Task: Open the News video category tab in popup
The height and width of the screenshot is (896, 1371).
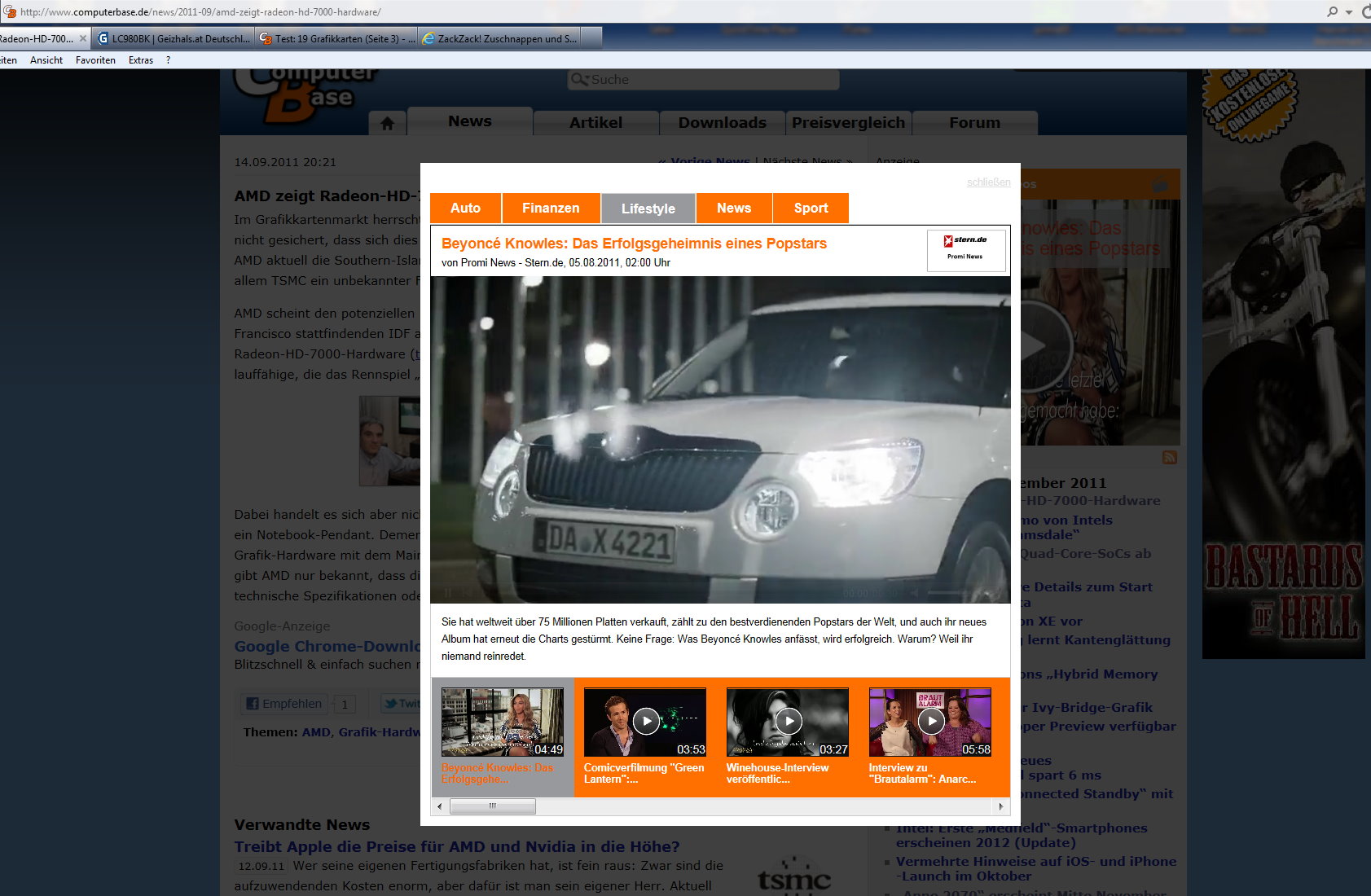Action: [x=734, y=208]
